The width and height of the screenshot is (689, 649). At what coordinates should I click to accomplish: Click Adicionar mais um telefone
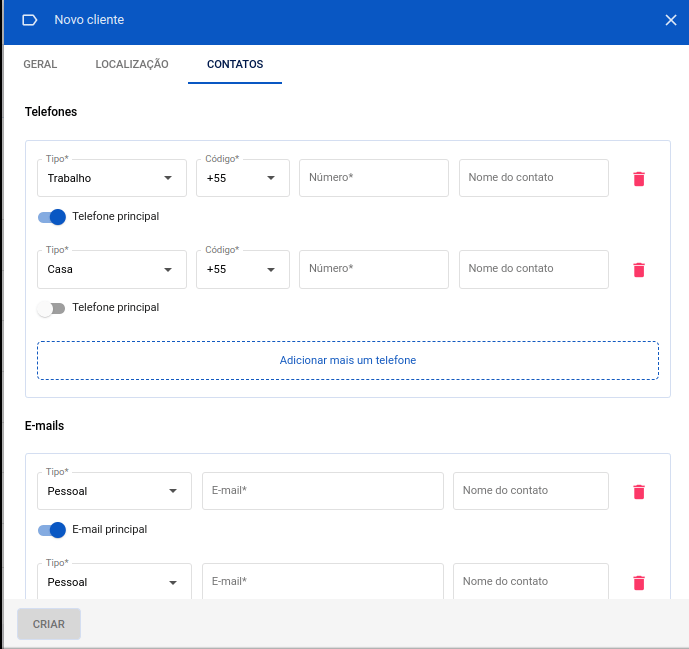point(348,360)
